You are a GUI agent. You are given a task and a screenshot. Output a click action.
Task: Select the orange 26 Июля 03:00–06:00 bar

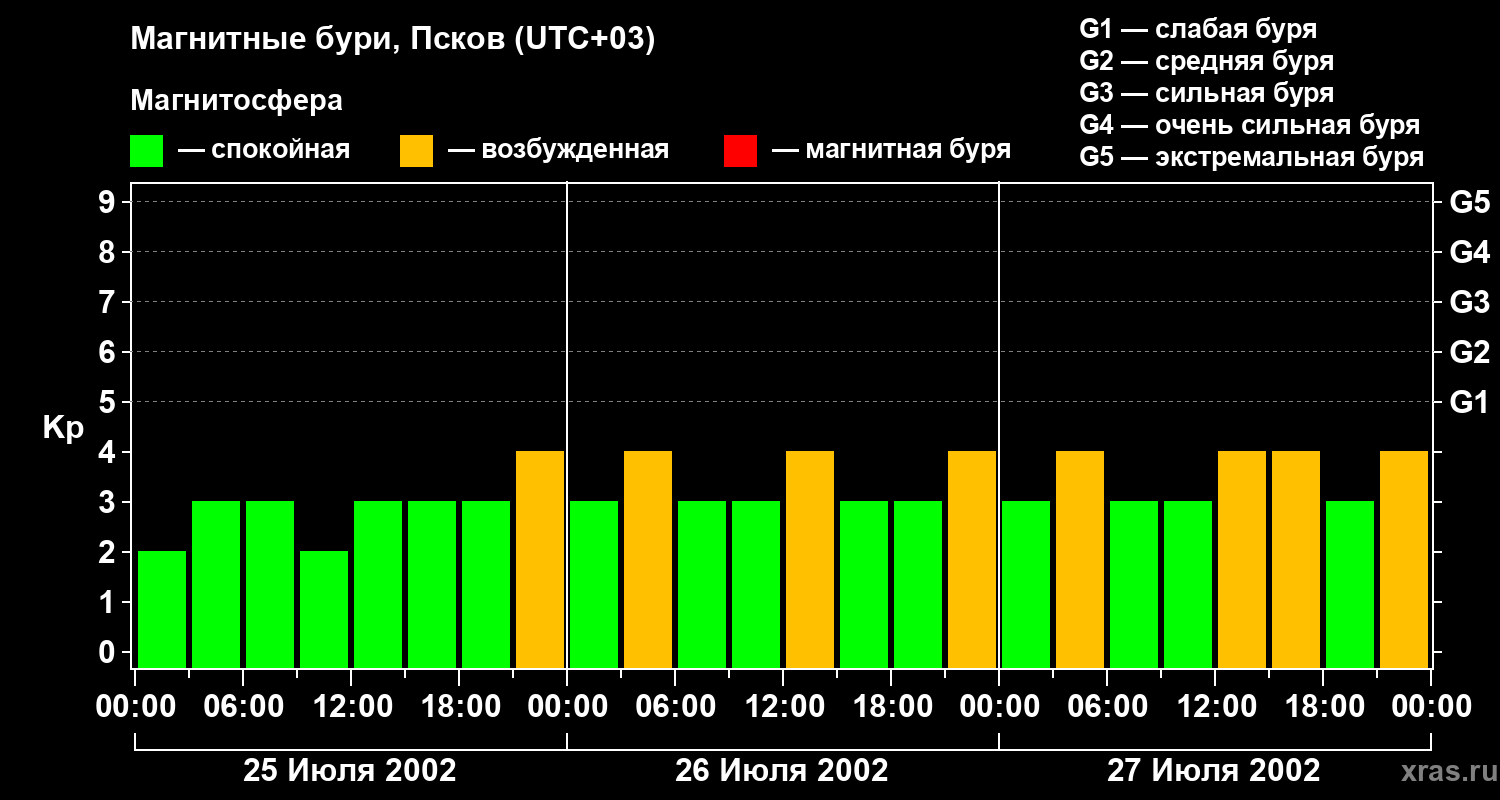click(648, 559)
